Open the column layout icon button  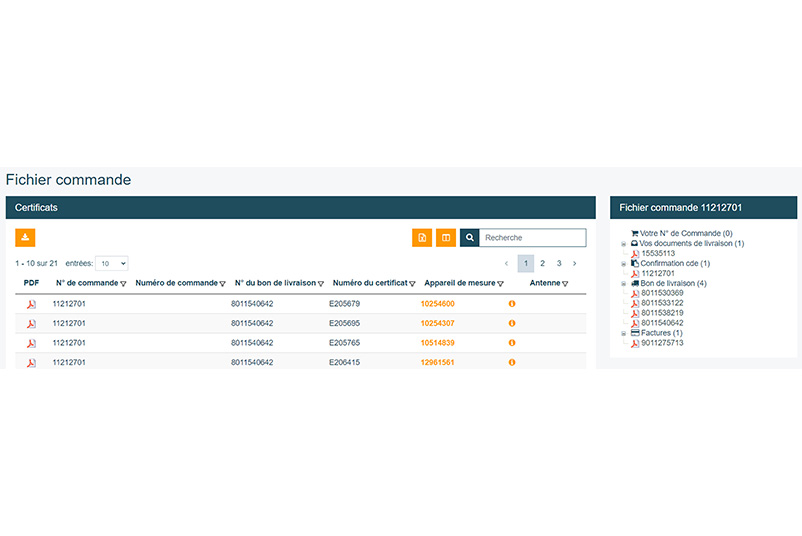pos(446,238)
